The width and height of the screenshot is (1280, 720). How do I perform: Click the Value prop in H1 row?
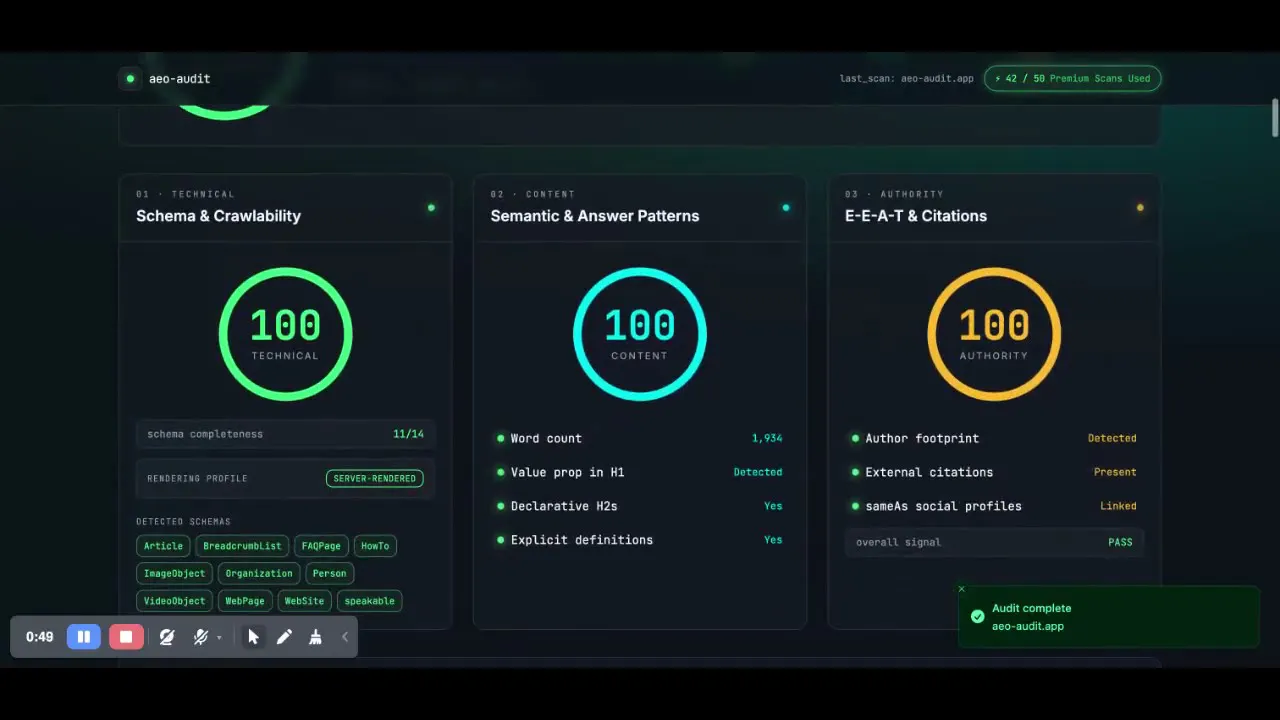(640, 472)
